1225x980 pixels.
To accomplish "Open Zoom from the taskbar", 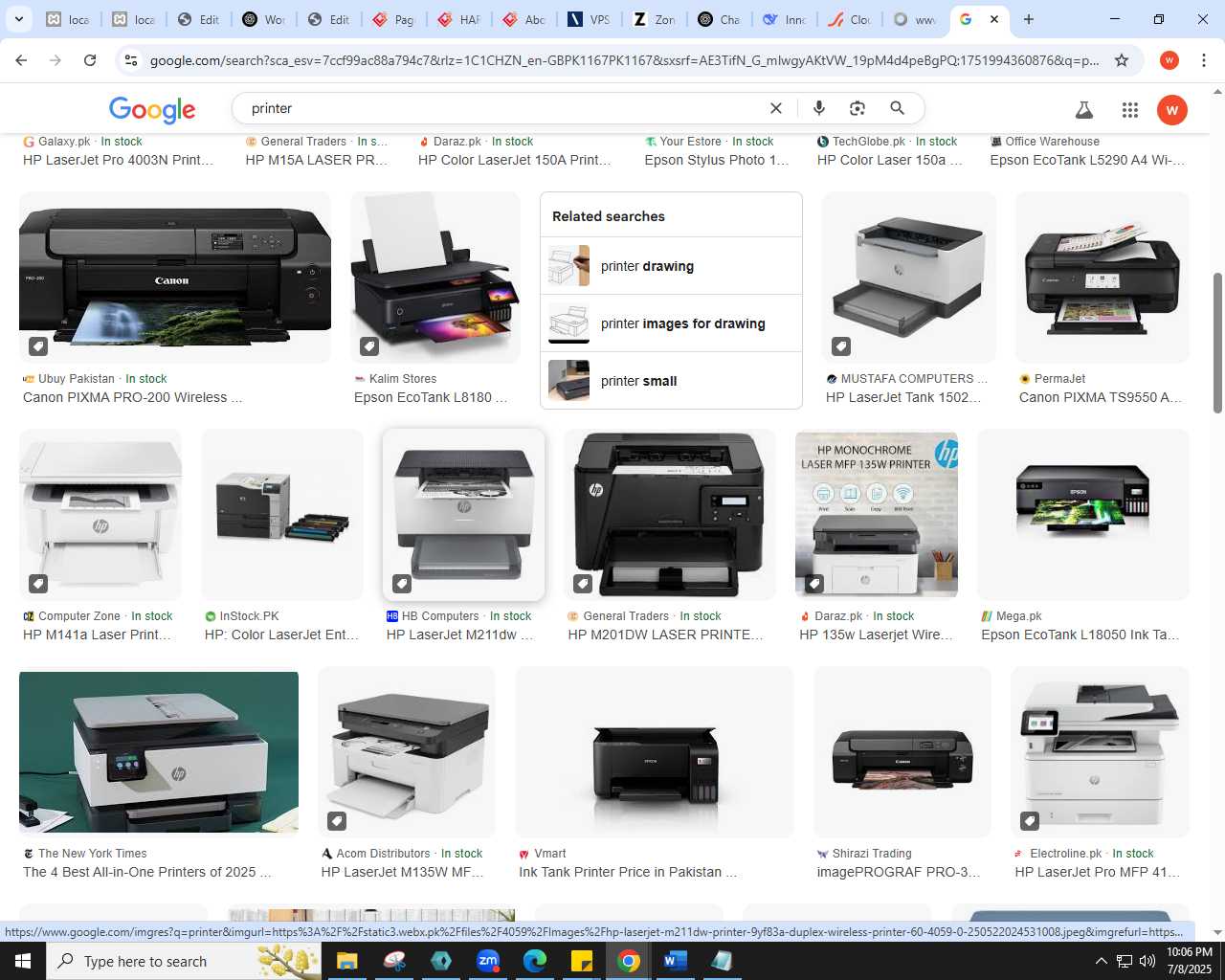I will pos(488,961).
